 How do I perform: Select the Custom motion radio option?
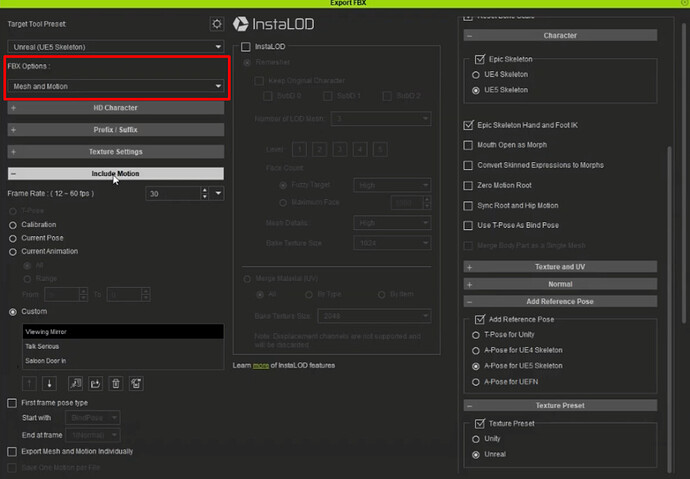(13, 312)
